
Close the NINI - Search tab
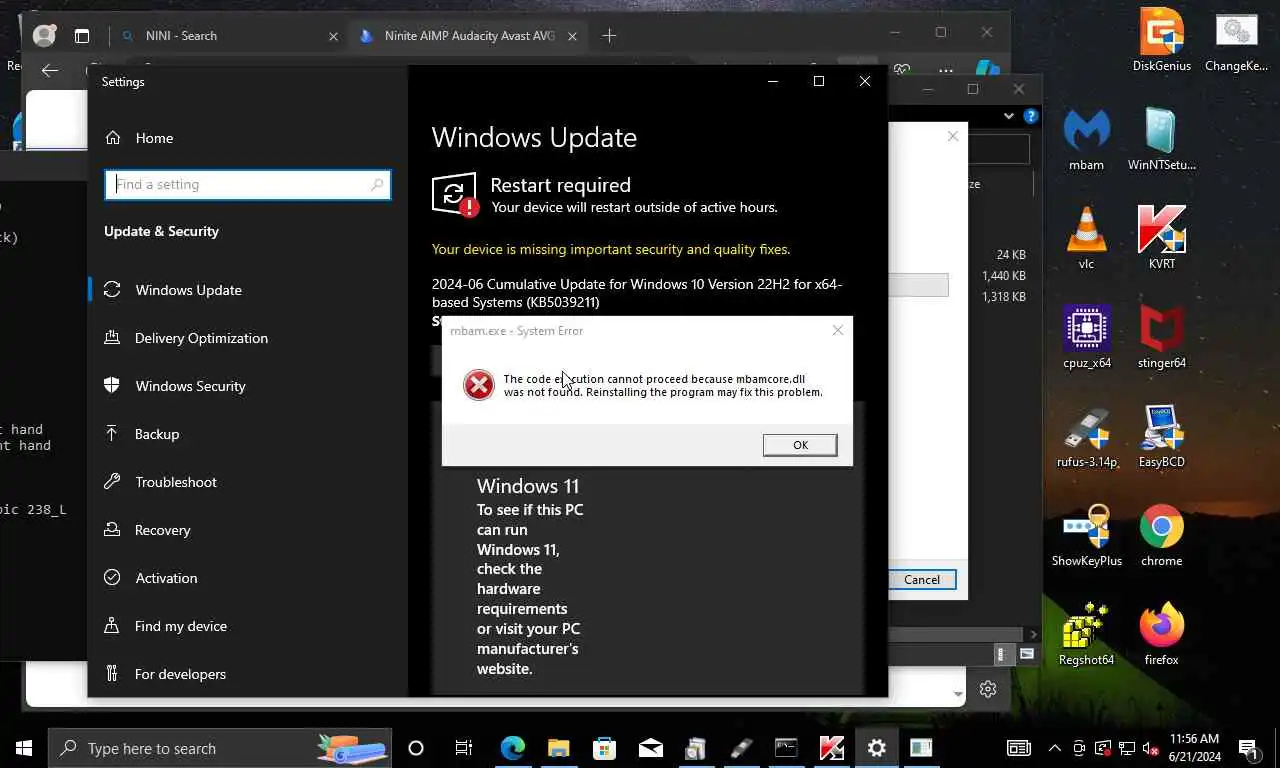click(333, 36)
